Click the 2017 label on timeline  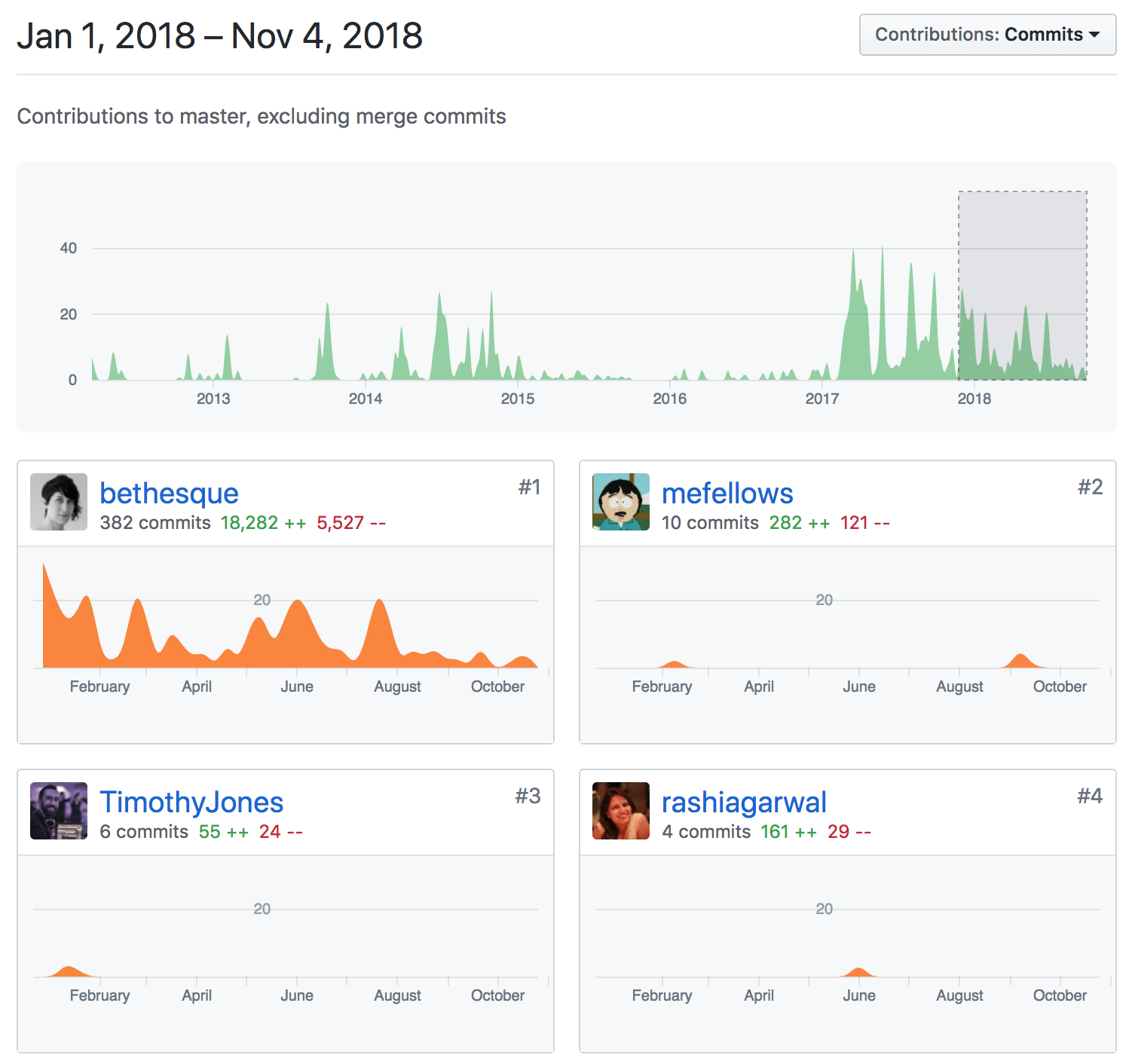point(822,399)
